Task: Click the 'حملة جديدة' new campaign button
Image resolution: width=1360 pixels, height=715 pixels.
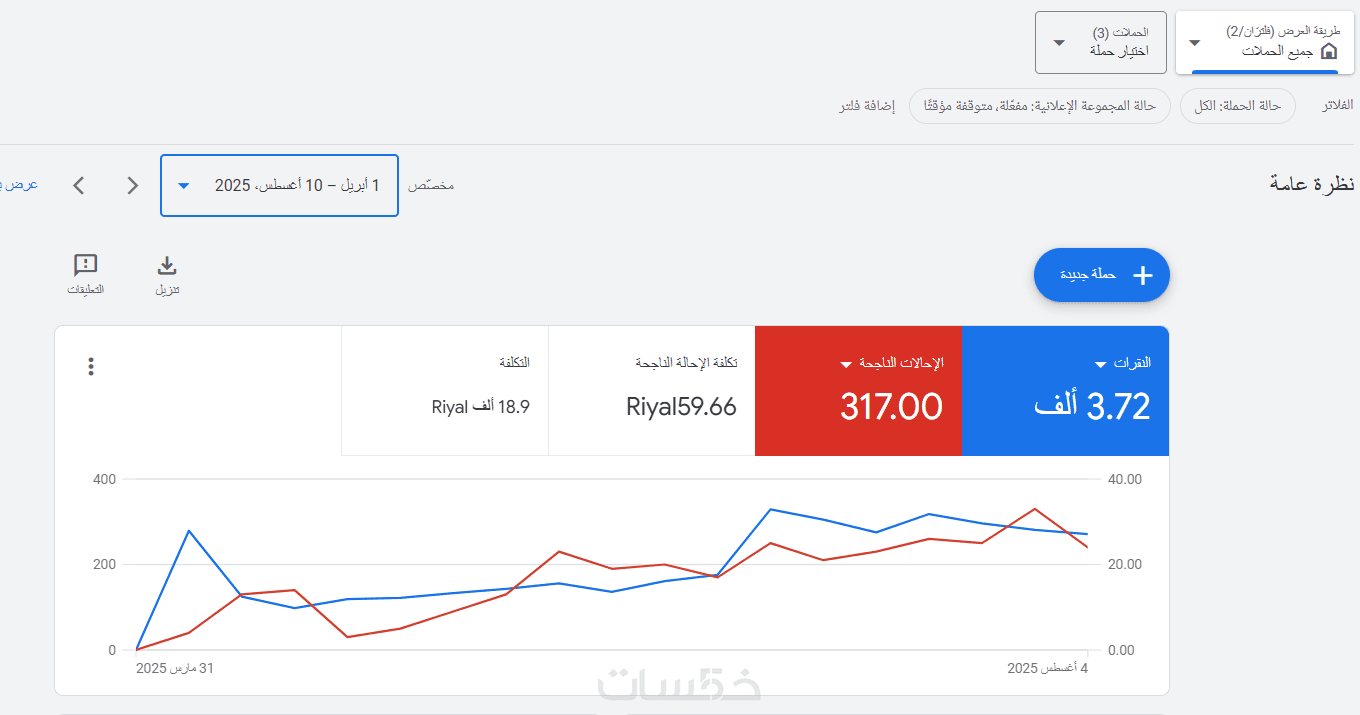Action: pyautogui.click(x=1101, y=275)
